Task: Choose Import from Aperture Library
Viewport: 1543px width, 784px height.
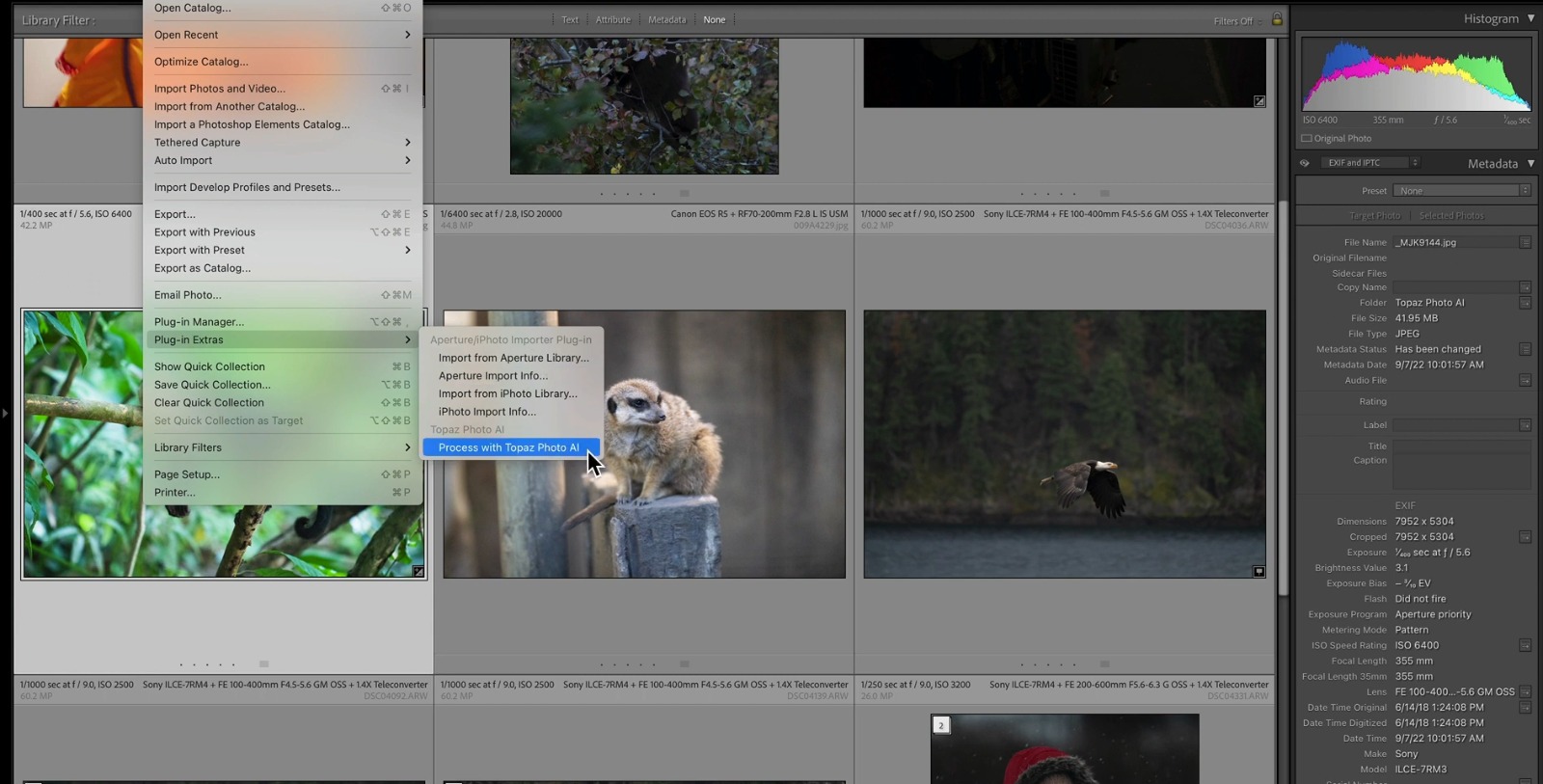Action: [x=513, y=358]
